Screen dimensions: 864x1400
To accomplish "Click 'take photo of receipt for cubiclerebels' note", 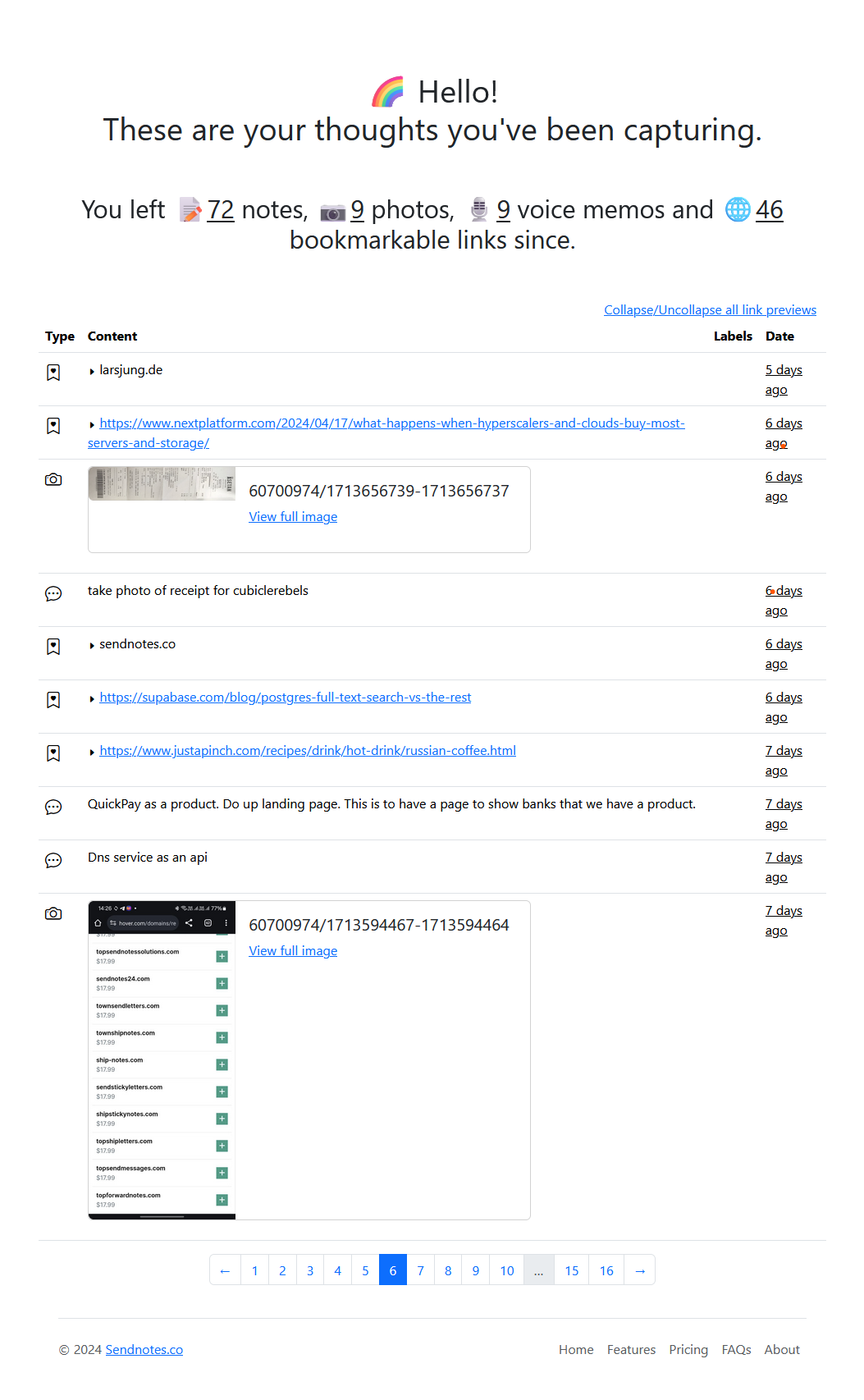I will (x=198, y=591).
